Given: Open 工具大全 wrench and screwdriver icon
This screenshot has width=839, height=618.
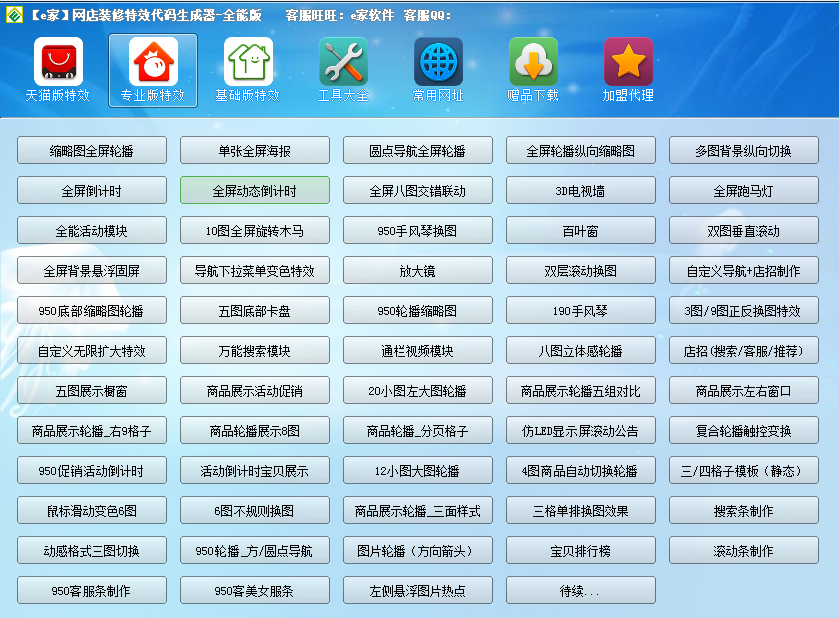Looking at the screenshot, I should click(343, 62).
